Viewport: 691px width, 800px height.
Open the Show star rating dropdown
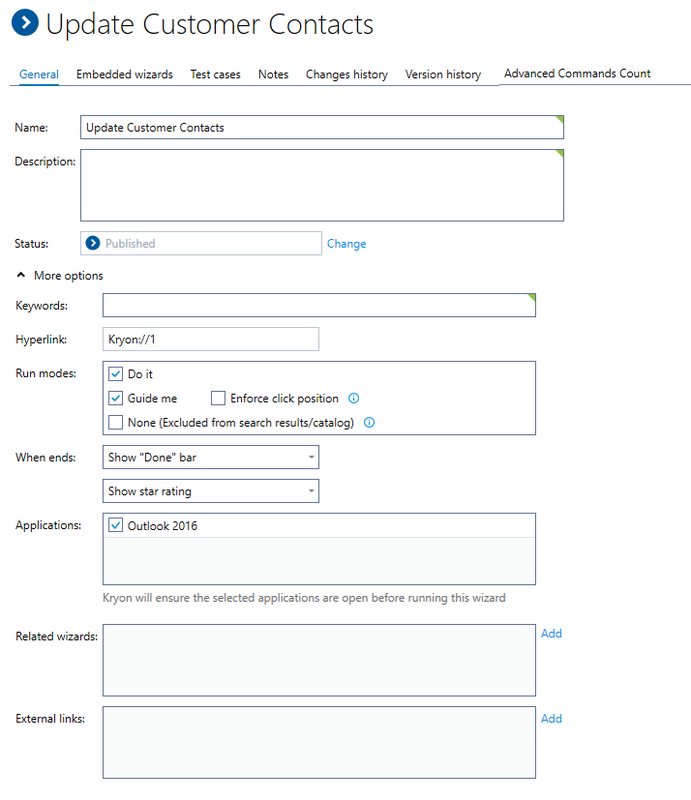[x=211, y=491]
